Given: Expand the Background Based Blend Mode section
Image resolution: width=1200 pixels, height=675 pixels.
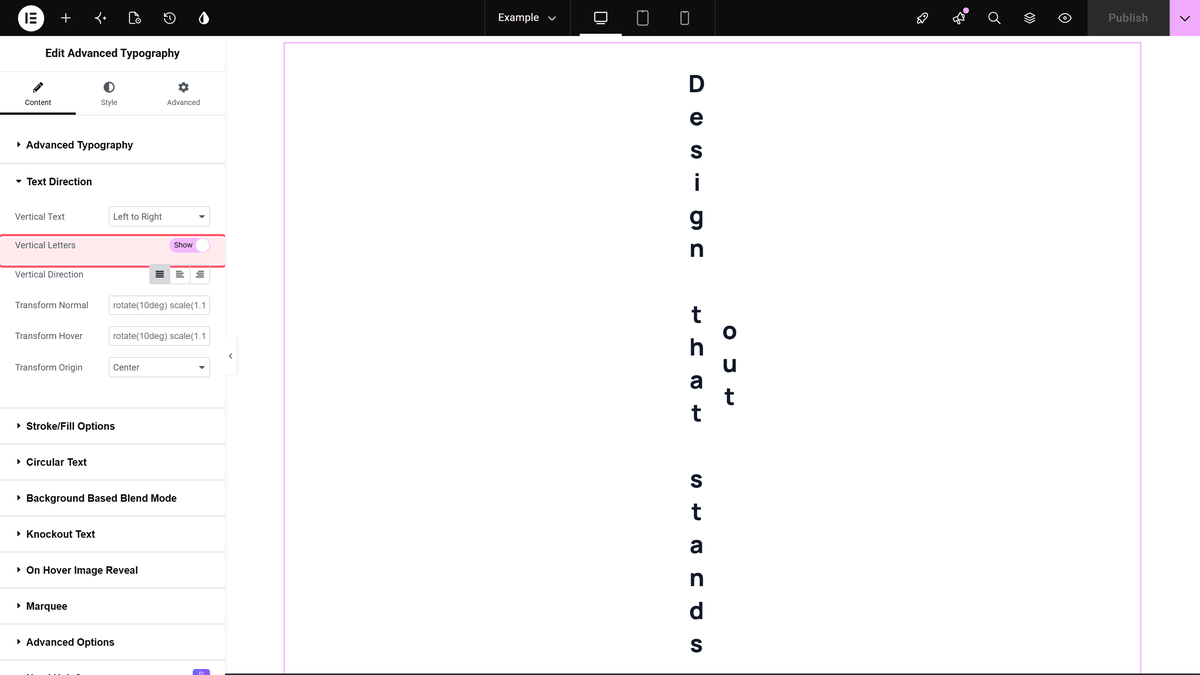Looking at the screenshot, I should coord(112,498).
